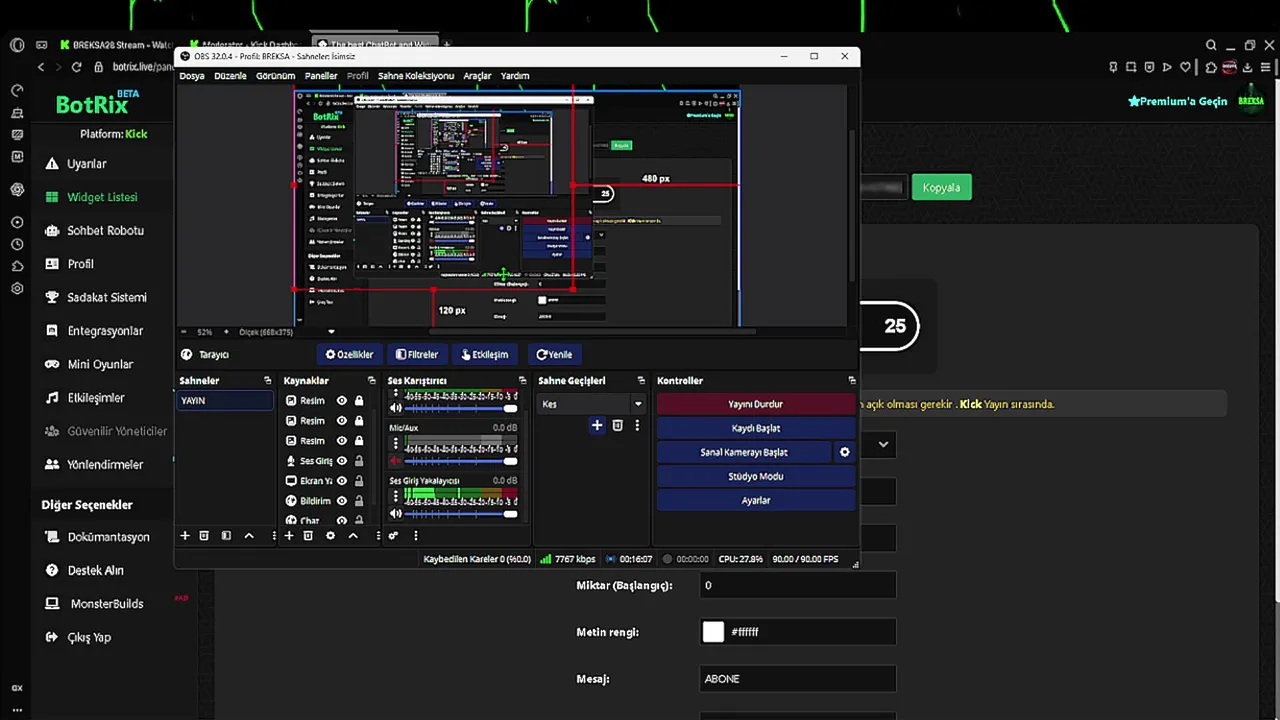Open preview scale dropdown next to Ölçek

pyautogui.click(x=331, y=332)
